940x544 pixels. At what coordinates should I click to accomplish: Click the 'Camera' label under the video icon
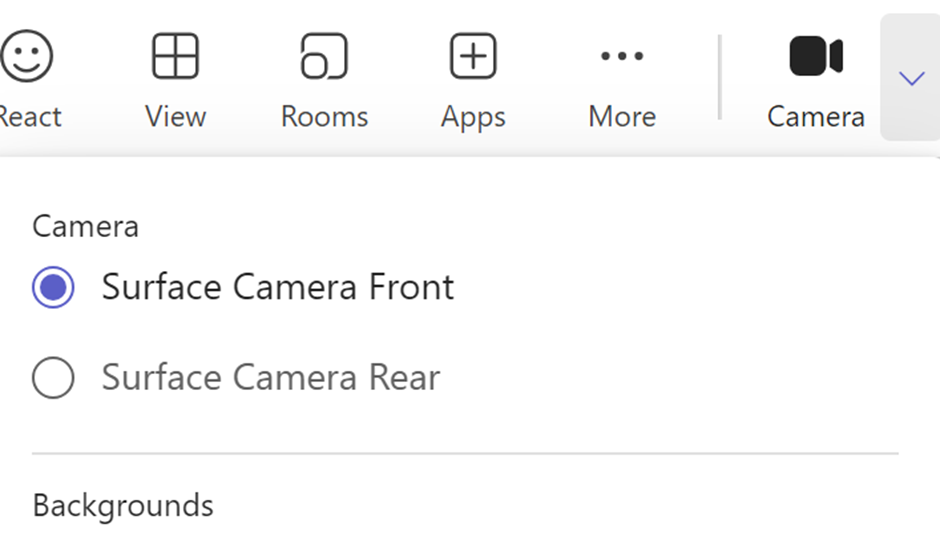click(816, 116)
